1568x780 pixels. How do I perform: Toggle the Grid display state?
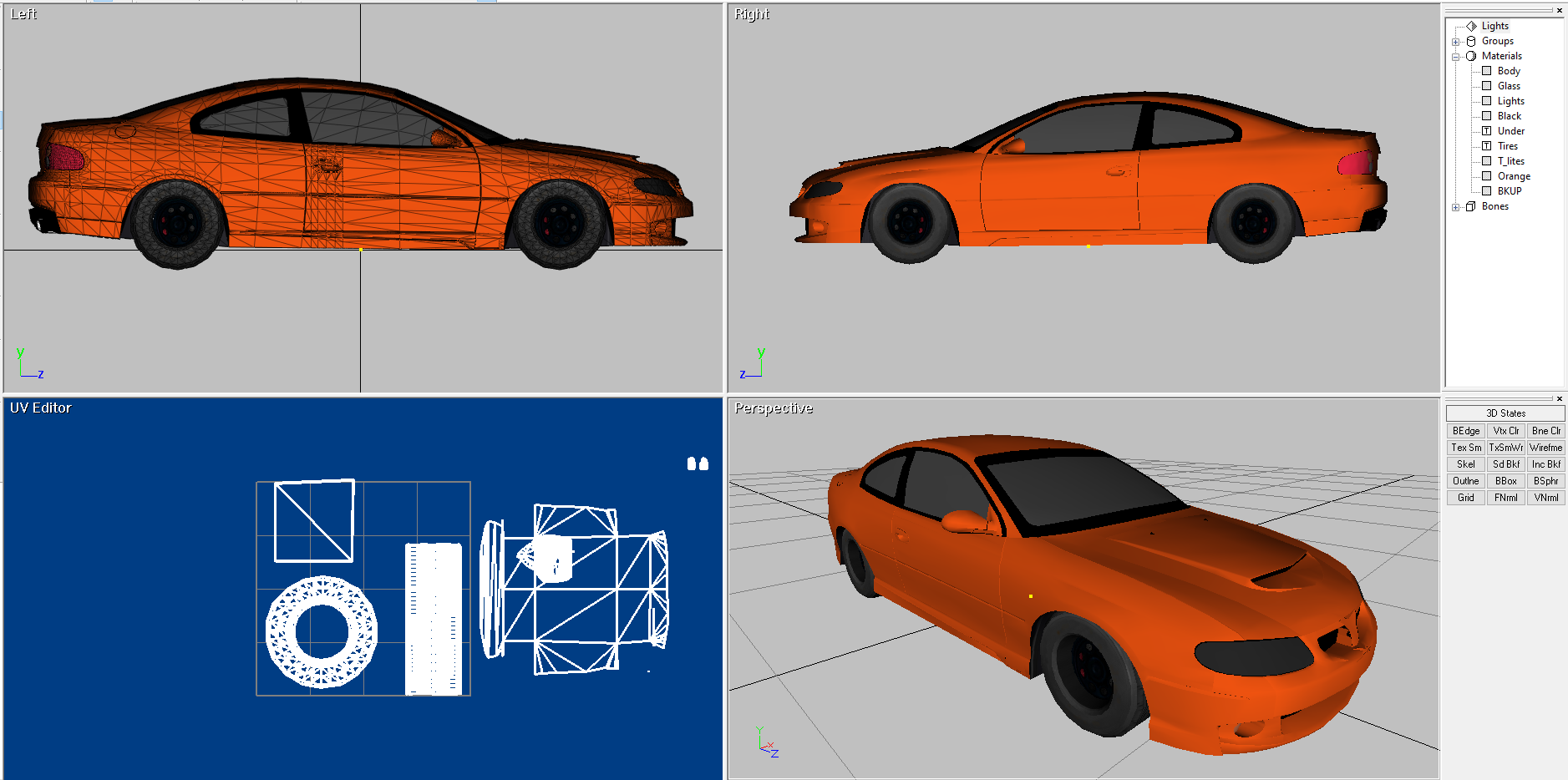coord(1465,498)
